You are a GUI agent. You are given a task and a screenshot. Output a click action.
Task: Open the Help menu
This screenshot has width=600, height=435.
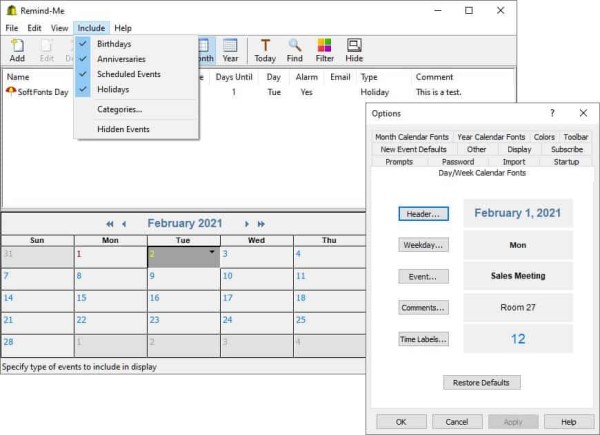(x=123, y=28)
